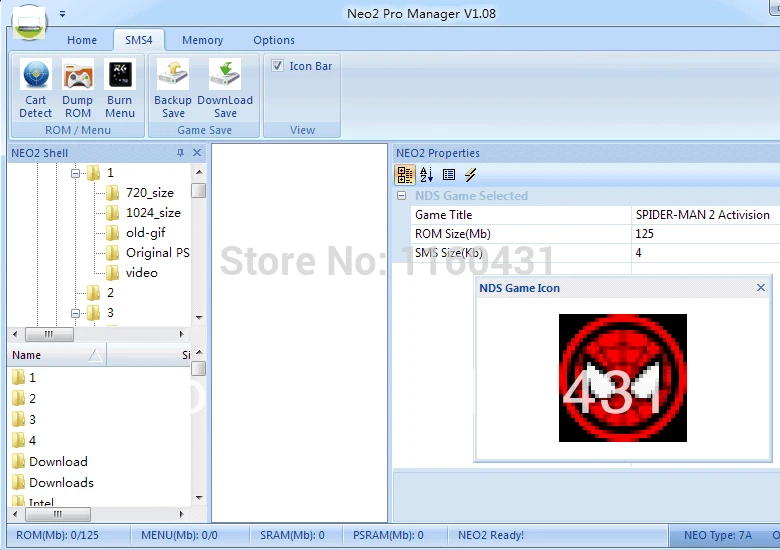Screen dimensions: 780x550
Task: Select folder 3 in the file list
Action: coord(32,419)
